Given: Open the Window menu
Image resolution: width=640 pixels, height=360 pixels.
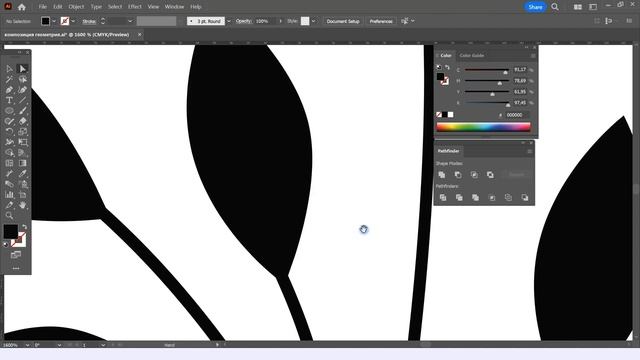Looking at the screenshot, I should coord(174,7).
